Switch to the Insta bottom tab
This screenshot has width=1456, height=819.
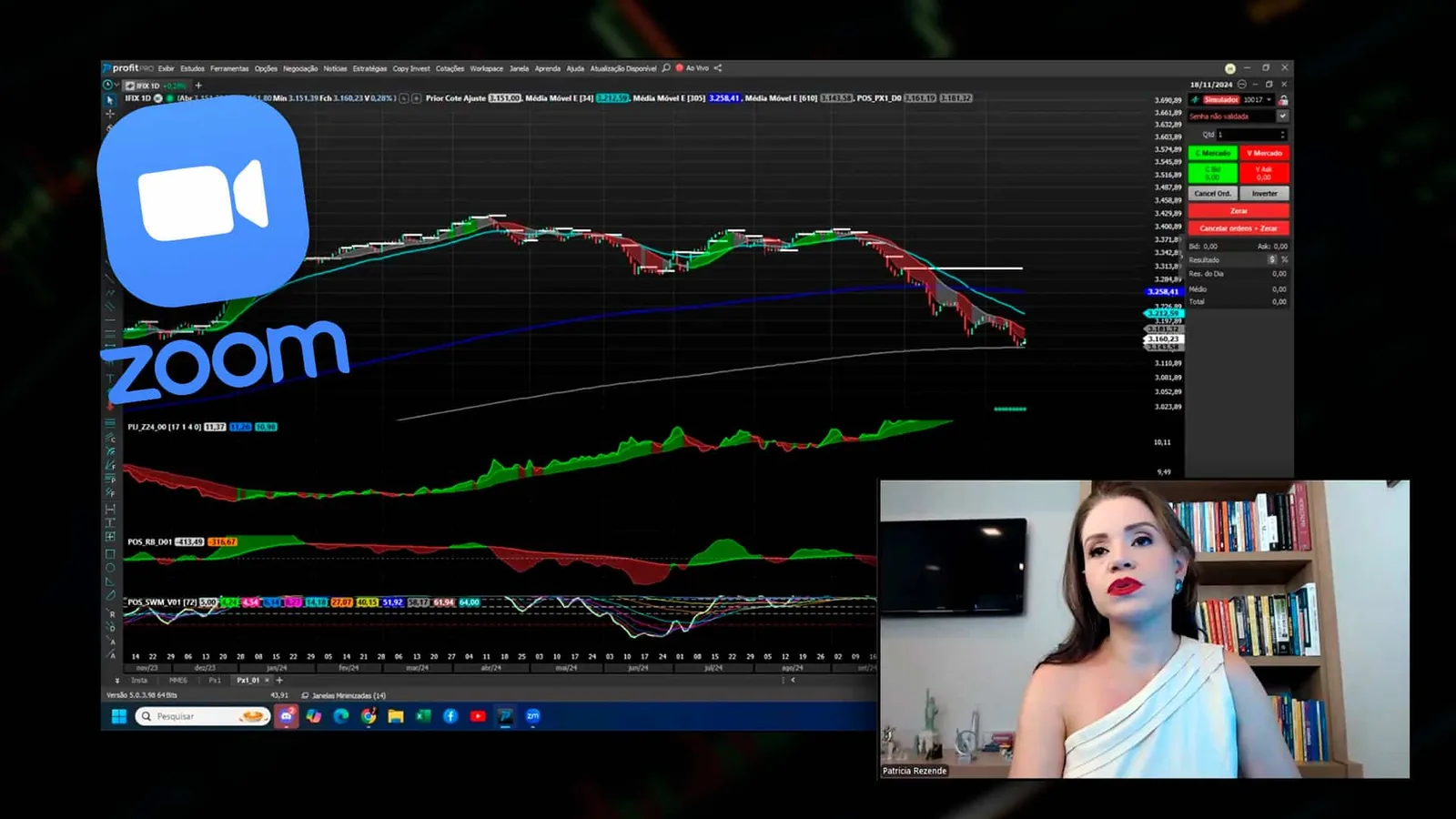(x=139, y=680)
